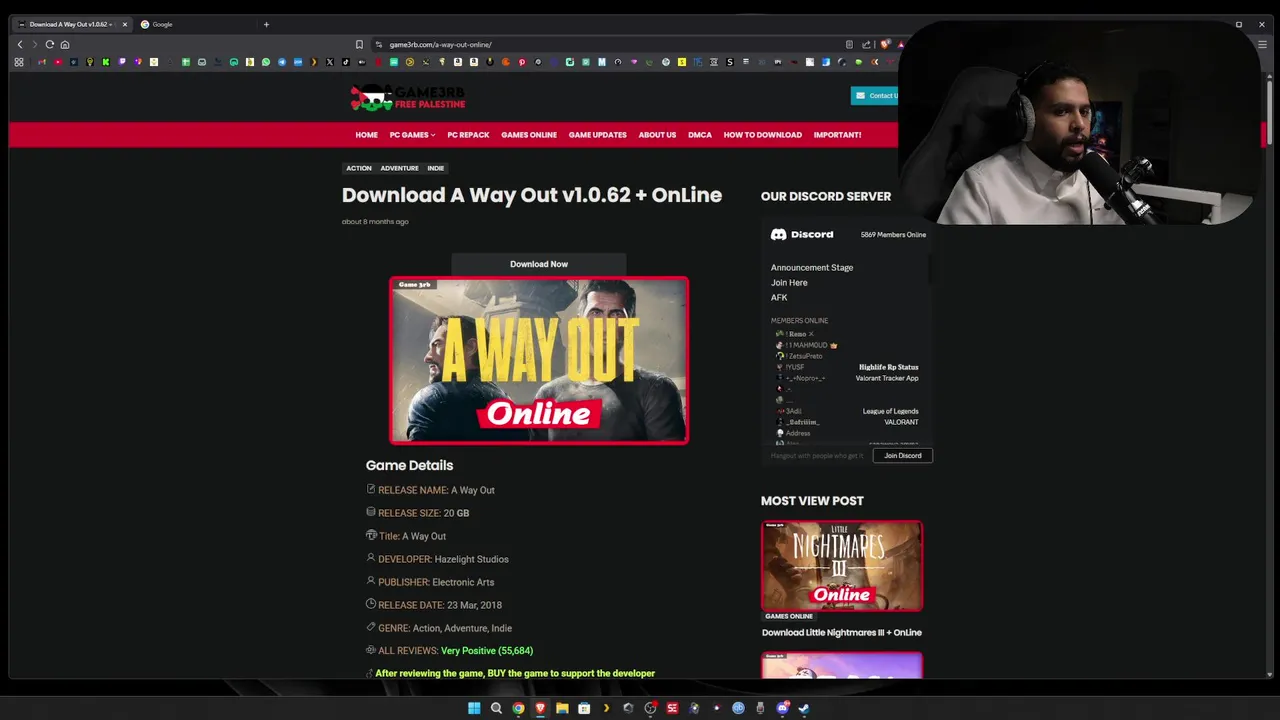Open the bookmarks apps grid icon
The width and height of the screenshot is (1280, 720).
tap(19, 62)
